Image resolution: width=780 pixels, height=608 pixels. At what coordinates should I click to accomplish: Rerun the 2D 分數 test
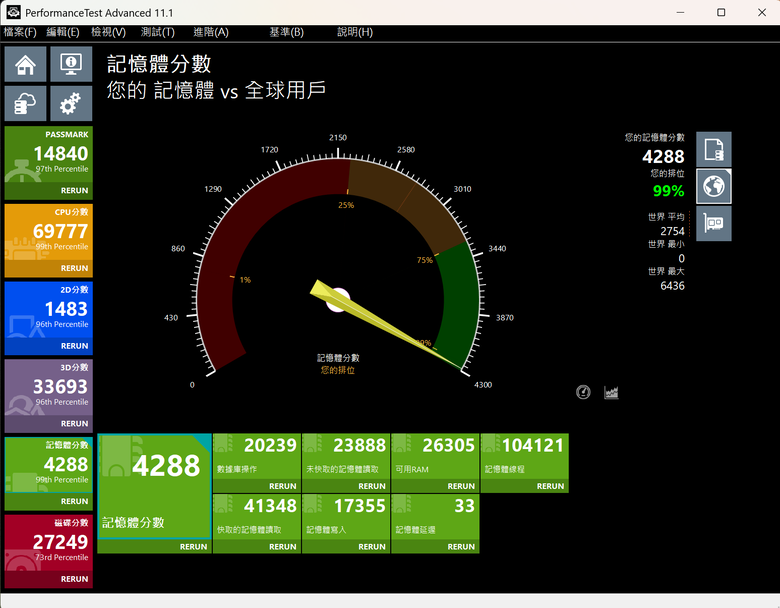[74, 346]
